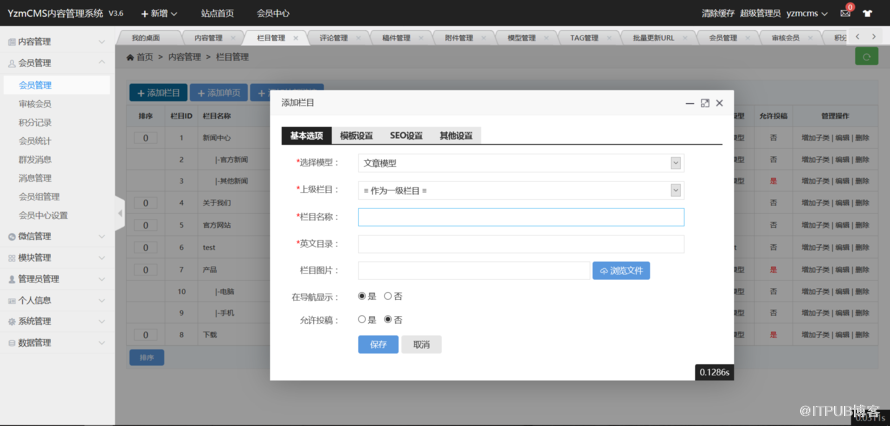Viewport: 890px width, 426px height.
Task: Open 会员中心设置 in the sidebar
Action: (x=43, y=216)
